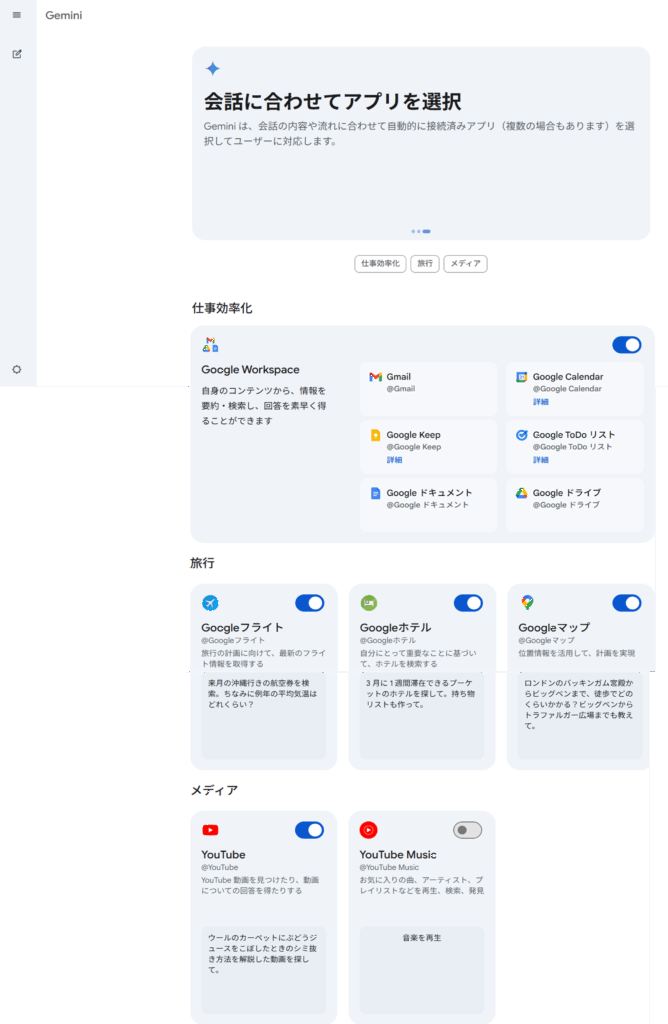Click the 会話に合わせてアプリを選択 heading
668x1024 pixels.
point(332,102)
